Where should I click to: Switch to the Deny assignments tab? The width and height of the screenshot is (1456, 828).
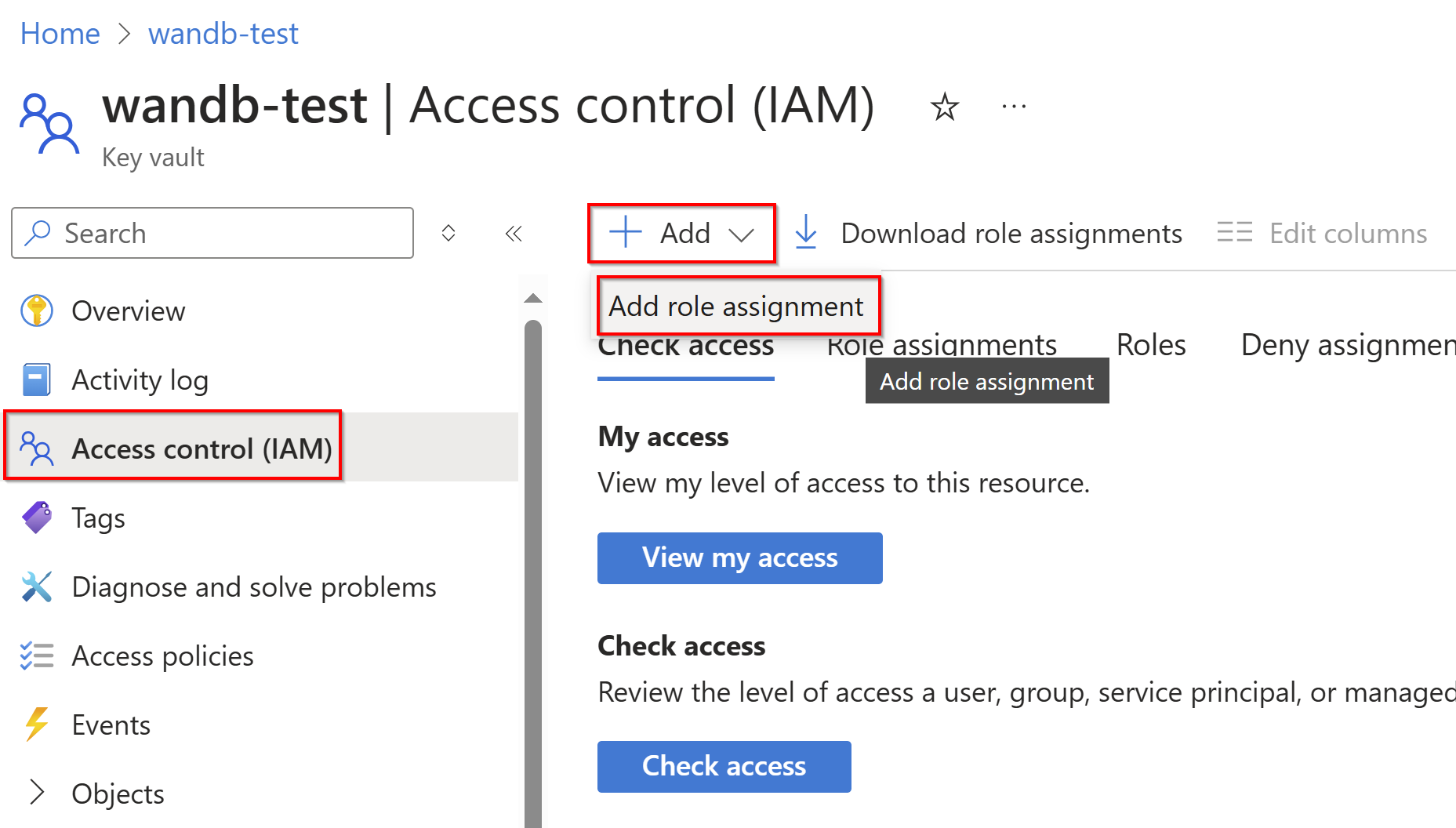point(1346,346)
